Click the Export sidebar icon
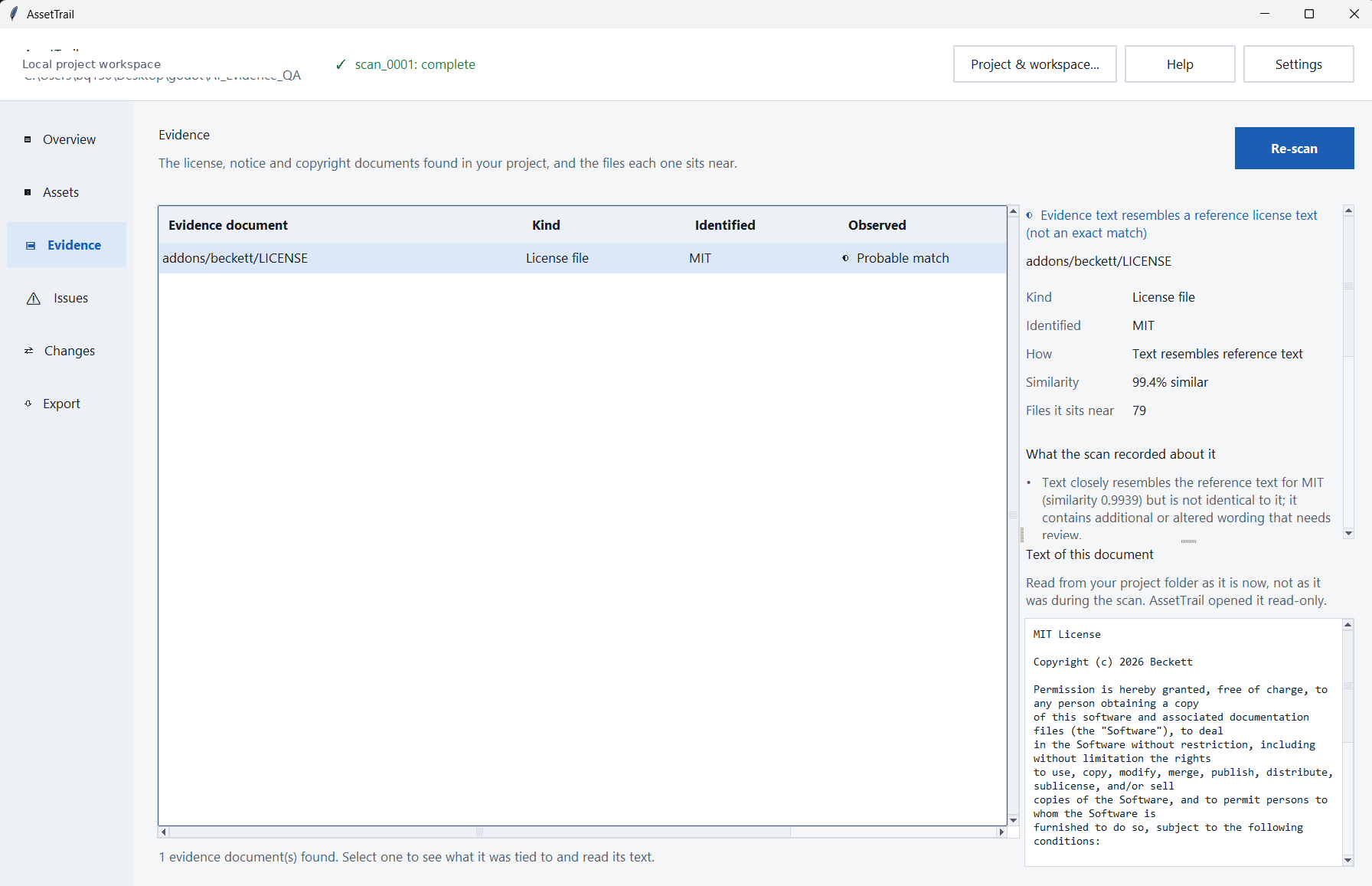 click(x=28, y=404)
